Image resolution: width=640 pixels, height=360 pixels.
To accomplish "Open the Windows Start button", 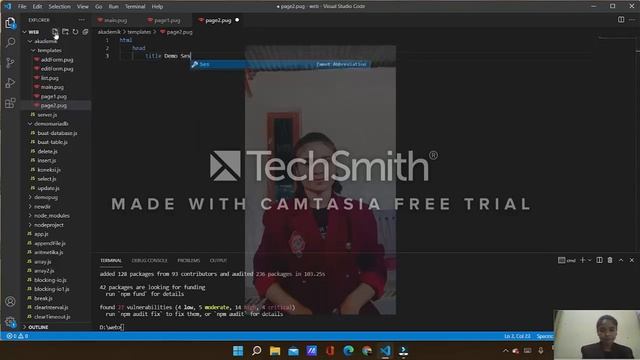I will 238,351.
